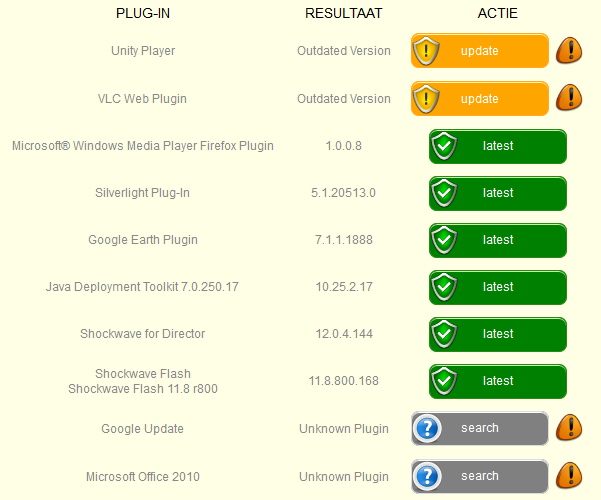Click the latest button for Java Deployment Toolkit

pos(498,287)
